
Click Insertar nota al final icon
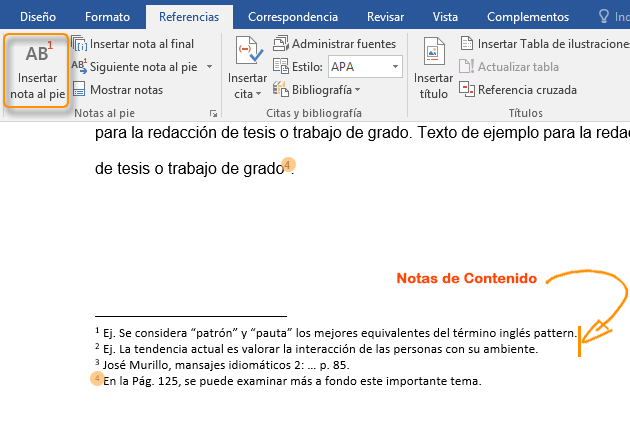79,43
